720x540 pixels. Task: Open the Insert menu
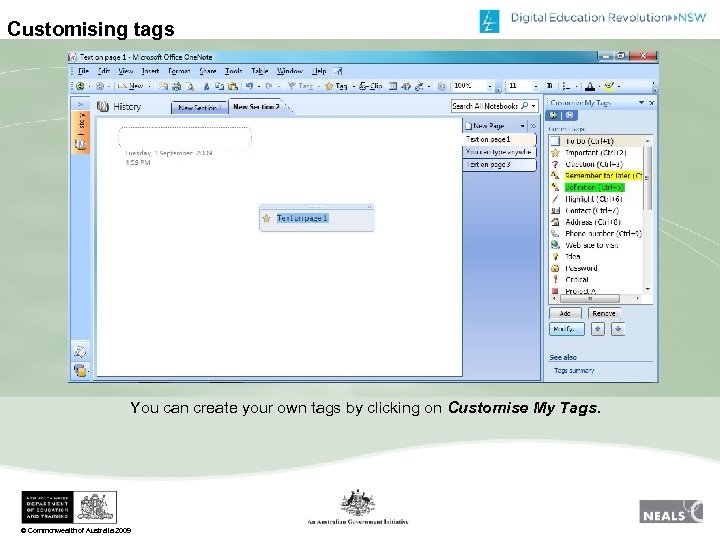(x=150, y=71)
